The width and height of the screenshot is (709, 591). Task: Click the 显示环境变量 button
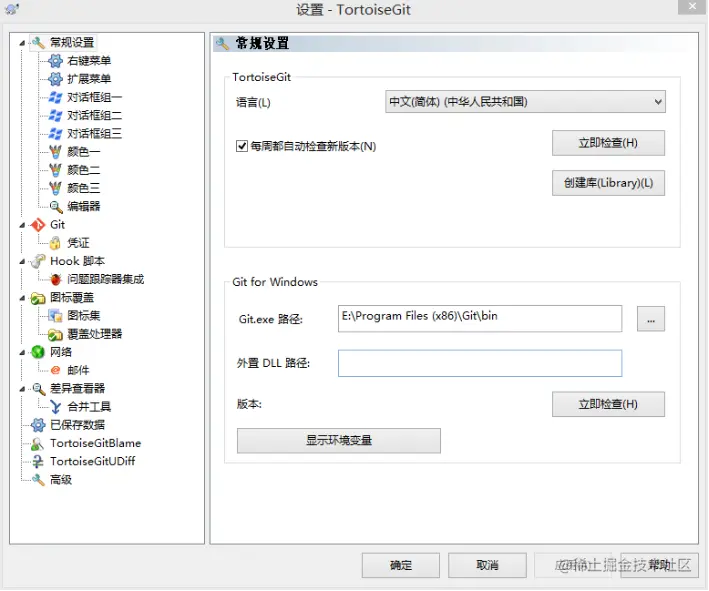click(x=339, y=440)
